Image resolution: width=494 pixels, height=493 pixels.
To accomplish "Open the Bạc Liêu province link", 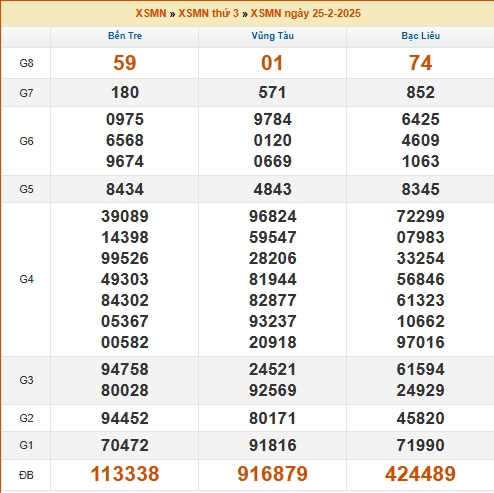I will point(421,36).
